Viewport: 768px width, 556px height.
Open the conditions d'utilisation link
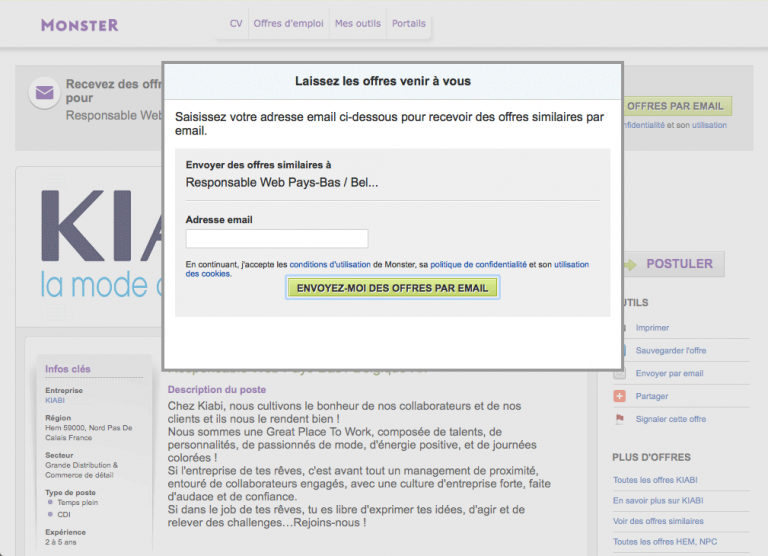[330, 265]
